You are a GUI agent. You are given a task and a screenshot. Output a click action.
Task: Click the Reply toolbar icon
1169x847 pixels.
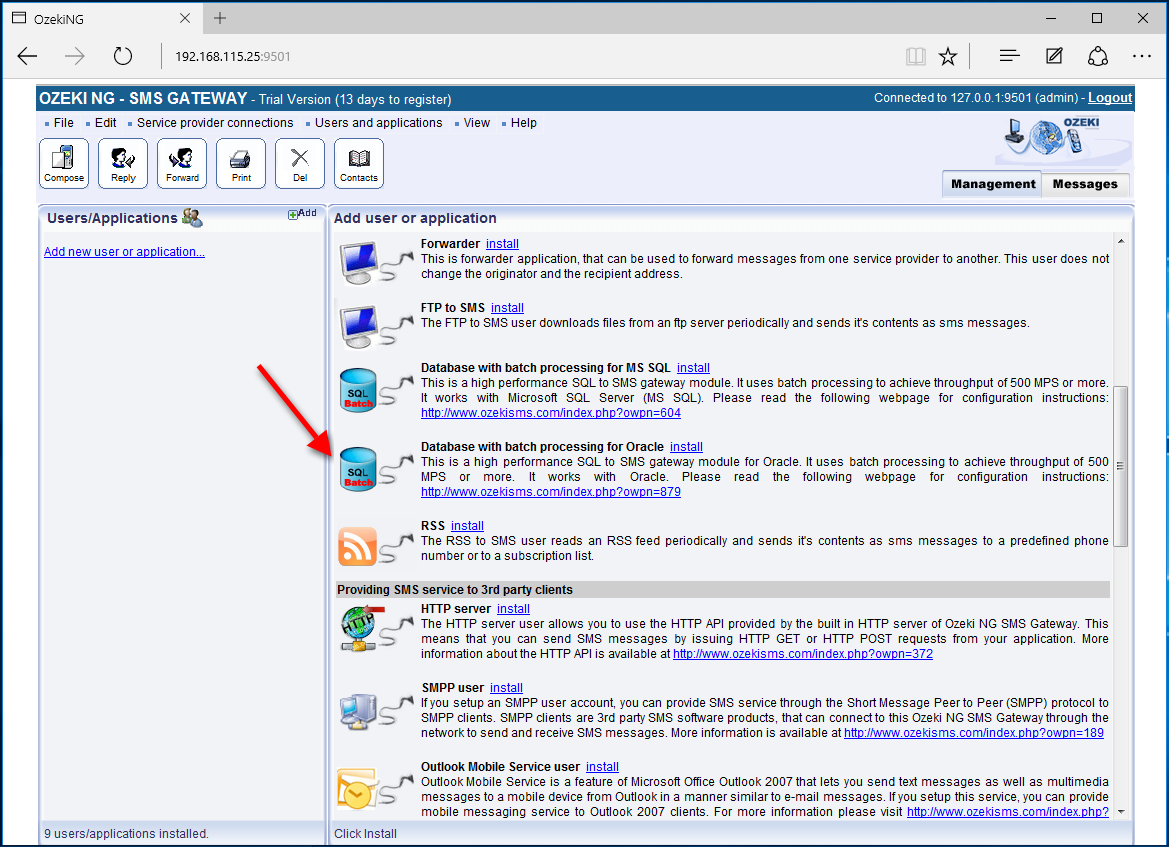click(122, 162)
